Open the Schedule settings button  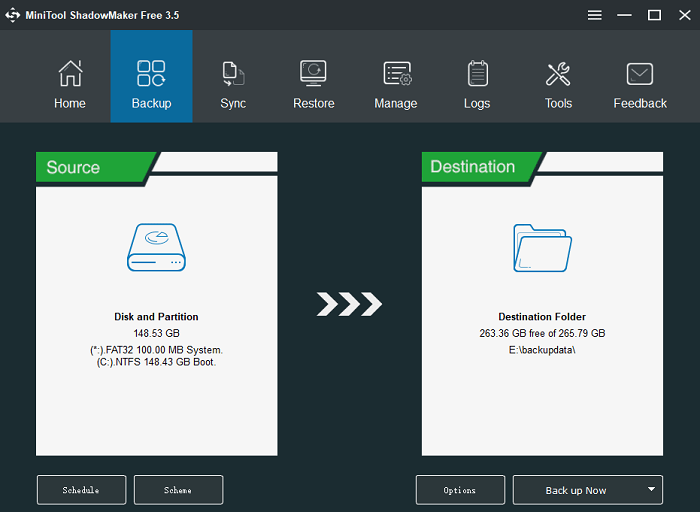point(81,490)
